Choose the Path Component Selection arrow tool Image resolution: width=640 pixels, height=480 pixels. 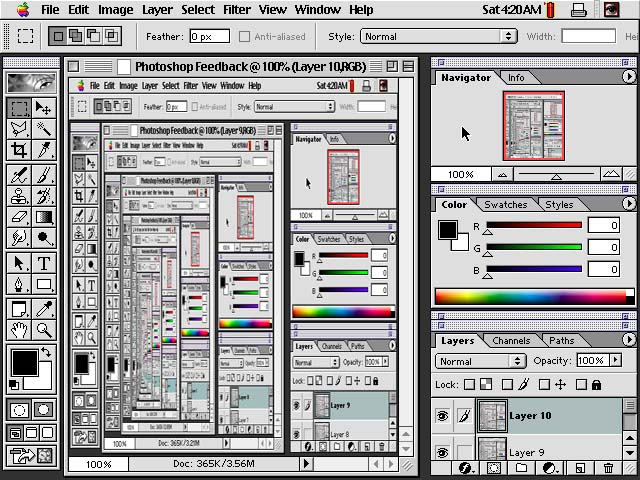[19, 263]
